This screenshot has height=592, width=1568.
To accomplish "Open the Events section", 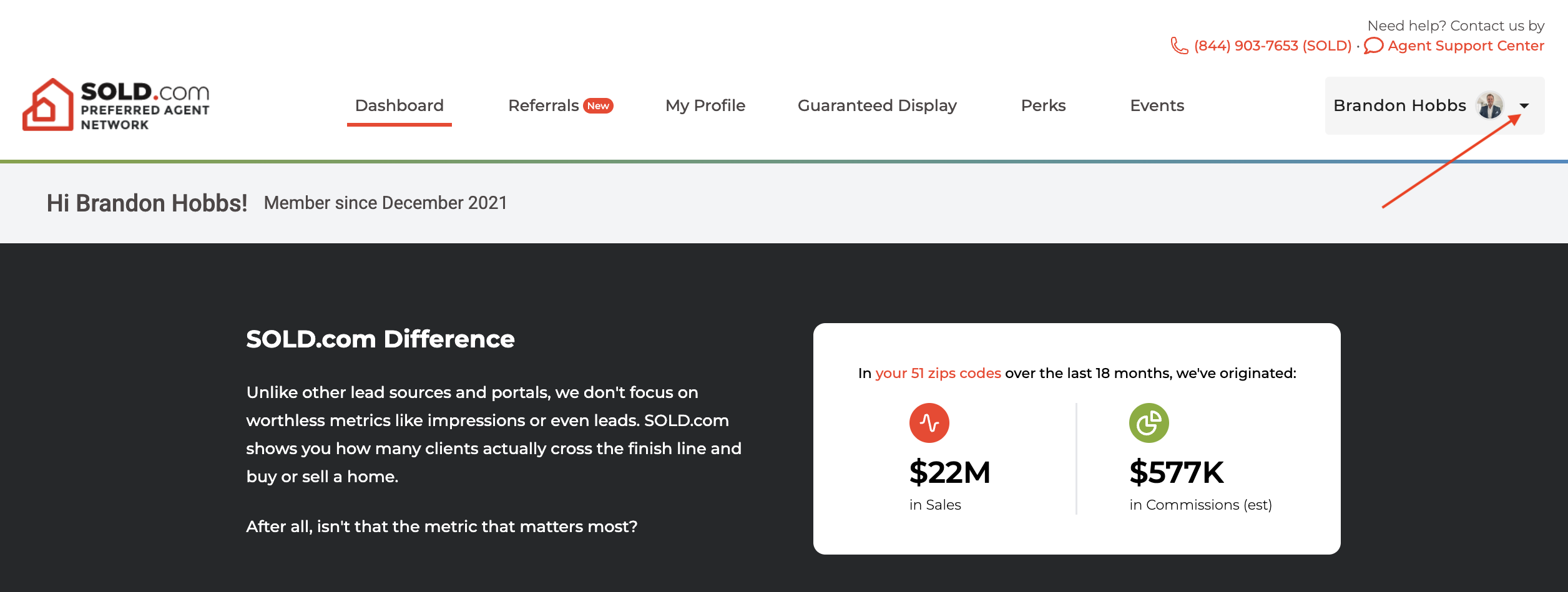I will tap(1157, 105).
